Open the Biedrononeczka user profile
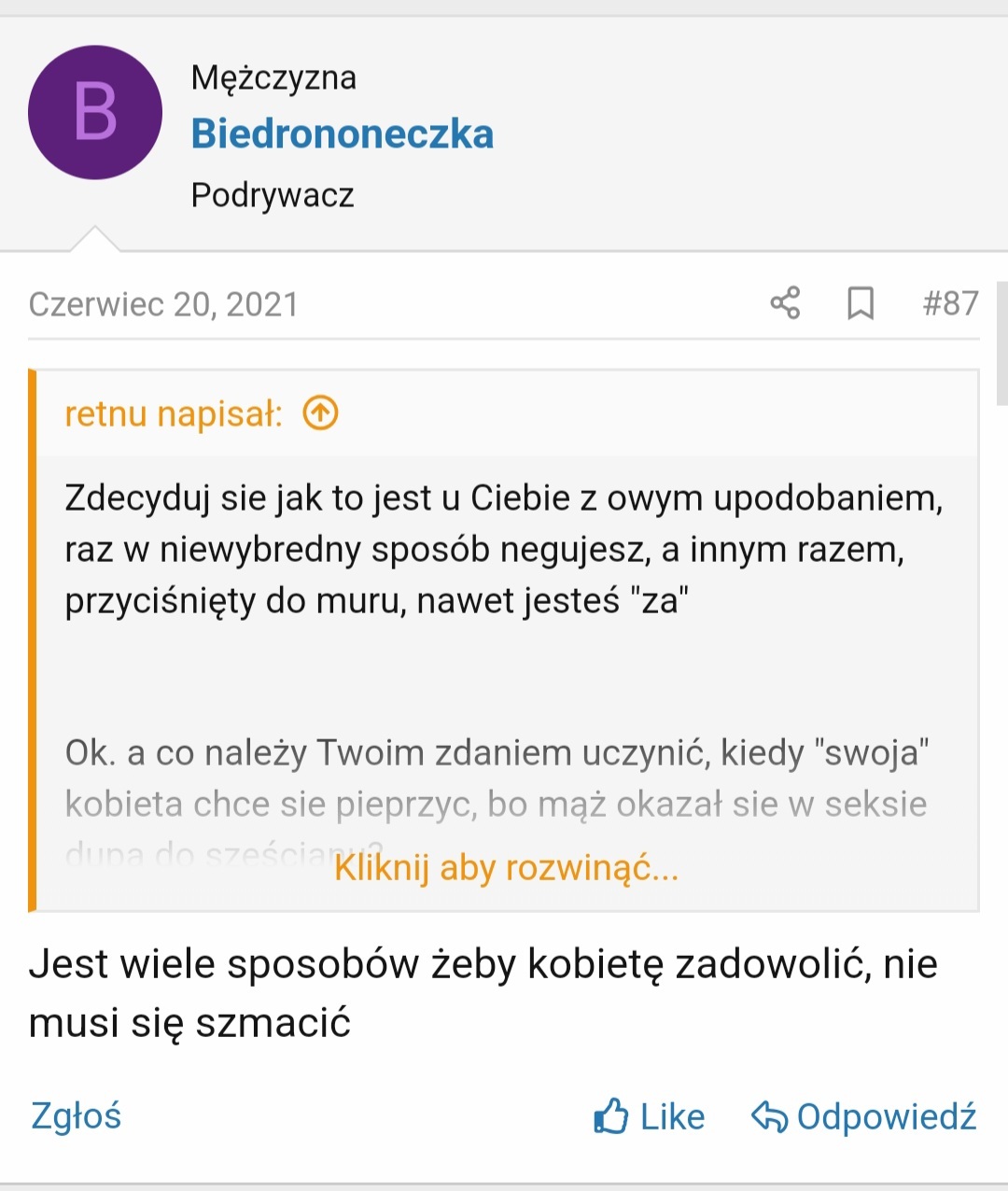 (343, 134)
